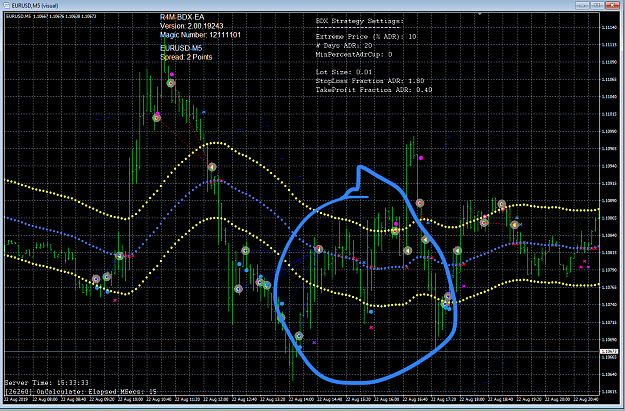Click 'TakeProfit Fraction ADR: 0.40' text
The height and width of the screenshot is (411, 625).
[374, 90]
